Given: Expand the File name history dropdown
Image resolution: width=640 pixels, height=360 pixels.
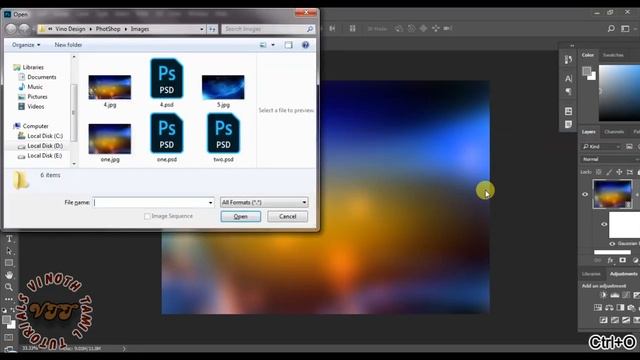Looking at the screenshot, I should pyautogui.click(x=210, y=202).
